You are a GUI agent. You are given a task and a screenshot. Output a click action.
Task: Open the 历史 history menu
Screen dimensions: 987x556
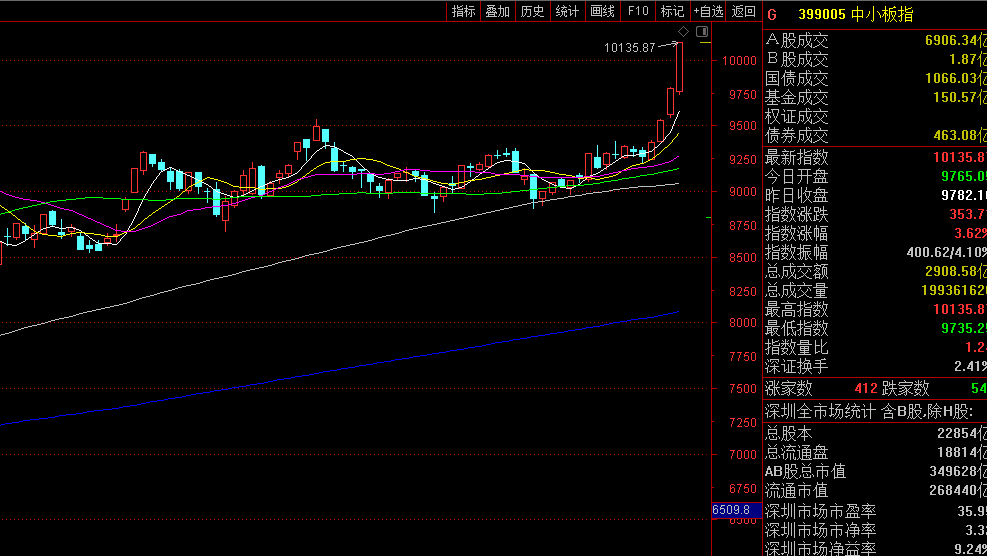(533, 11)
